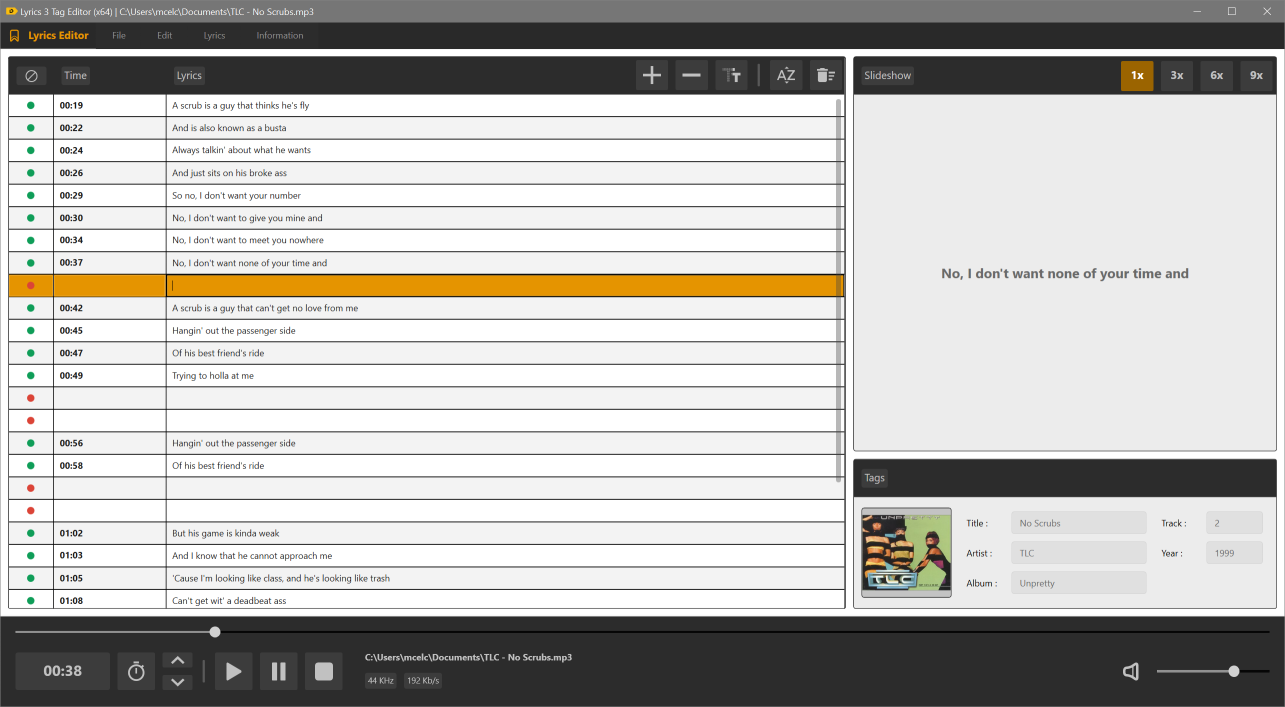The height and width of the screenshot is (707, 1285).
Task: Click the volume slider handle
Action: (x=1234, y=671)
